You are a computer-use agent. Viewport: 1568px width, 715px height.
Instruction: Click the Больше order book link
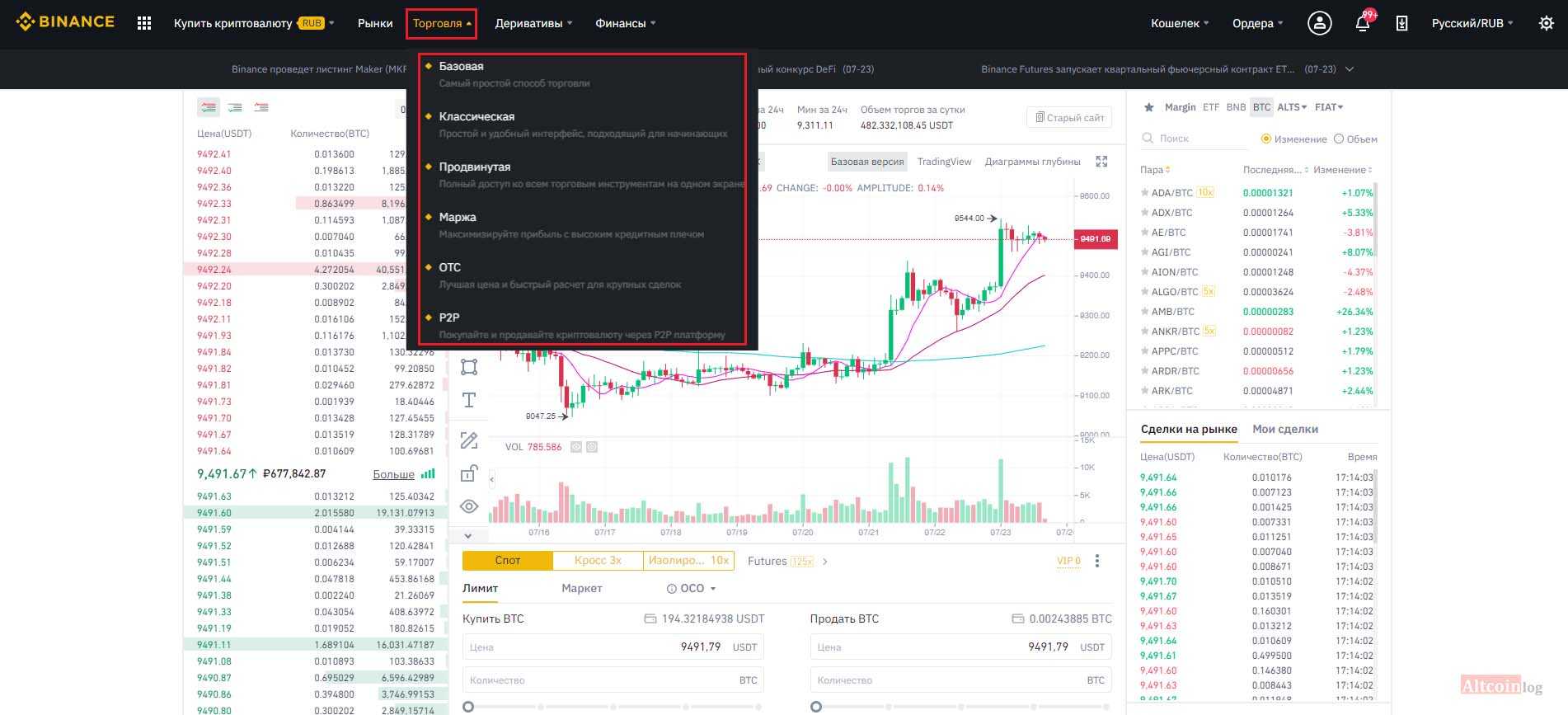point(394,474)
